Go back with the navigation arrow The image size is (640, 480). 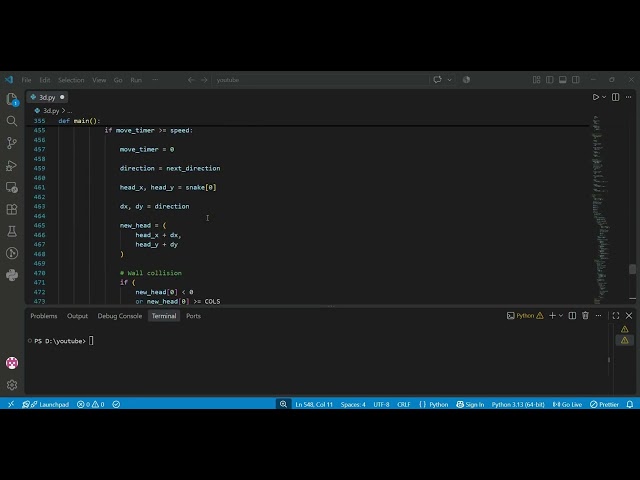[x=191, y=80]
